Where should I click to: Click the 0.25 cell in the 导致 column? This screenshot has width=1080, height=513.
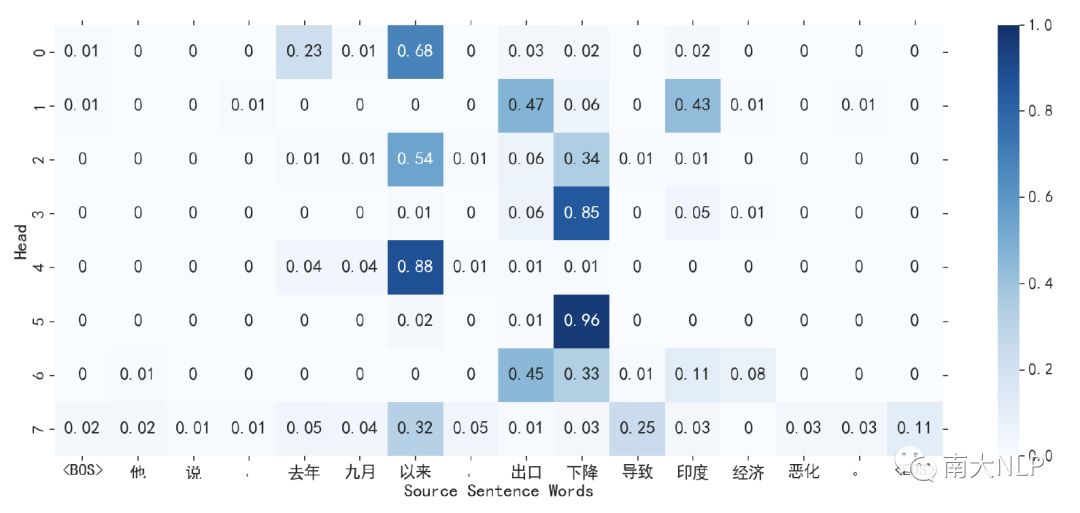(637, 428)
